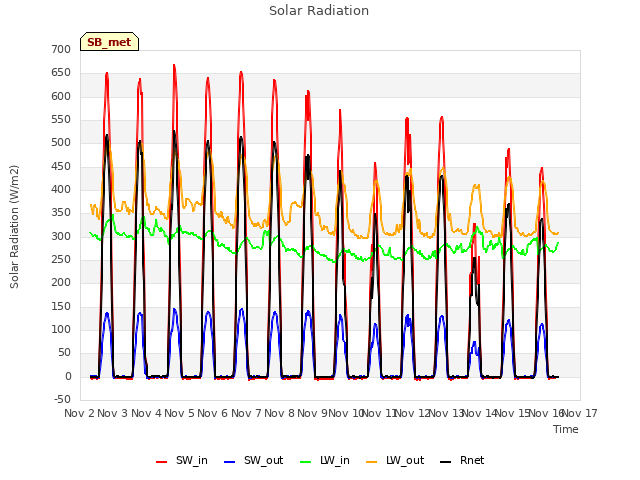
Task: Click the SW_out legend label
Action: pos(263,460)
